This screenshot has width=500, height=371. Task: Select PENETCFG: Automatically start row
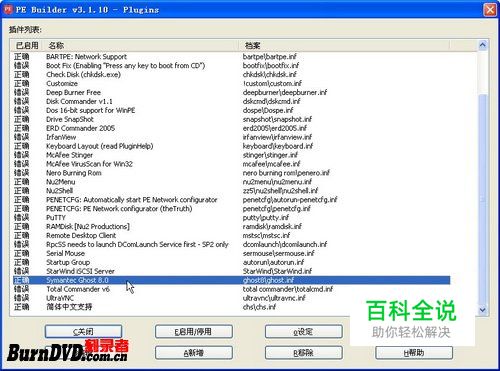click(232, 200)
